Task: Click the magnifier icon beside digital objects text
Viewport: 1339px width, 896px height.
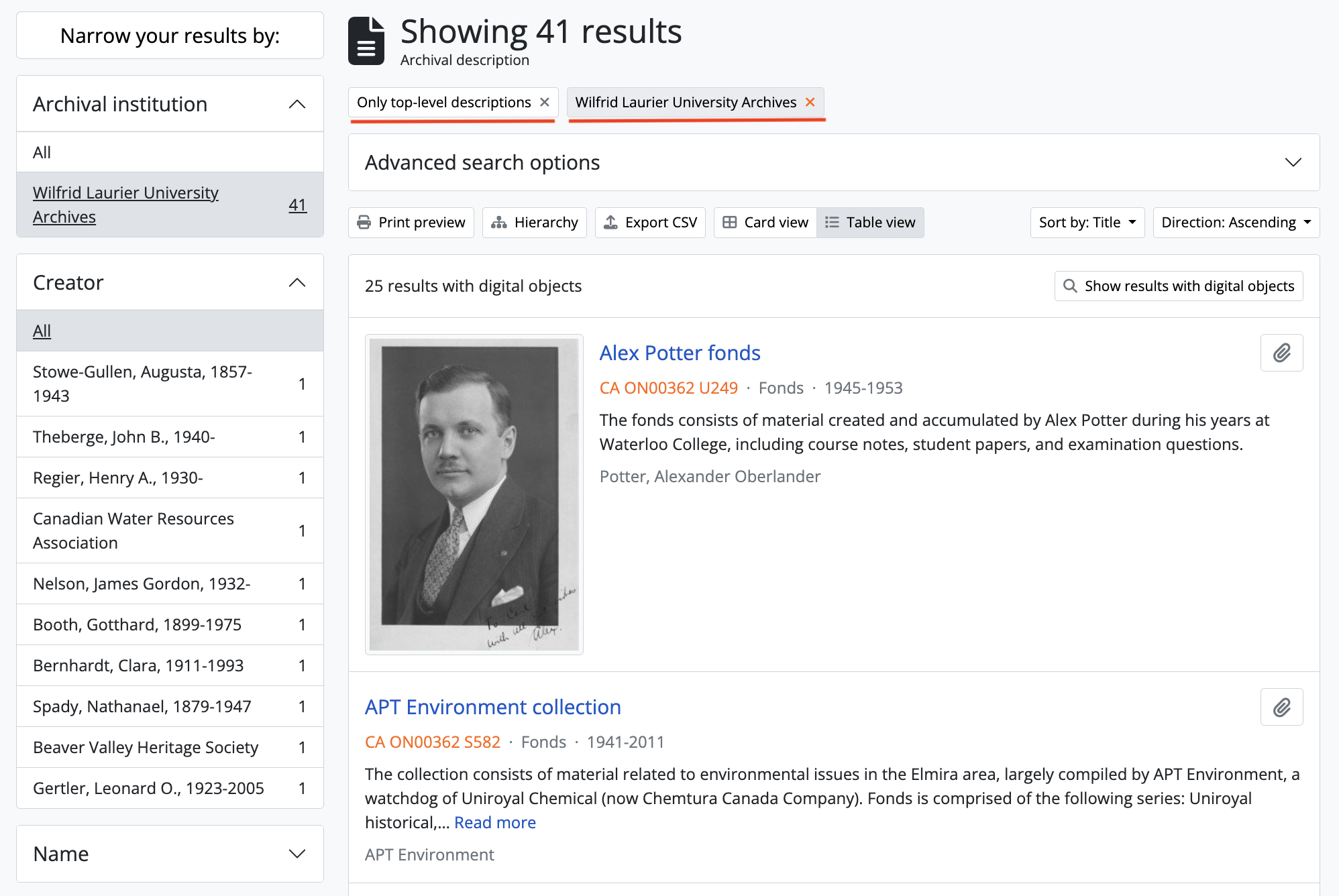Action: pos(1071,286)
